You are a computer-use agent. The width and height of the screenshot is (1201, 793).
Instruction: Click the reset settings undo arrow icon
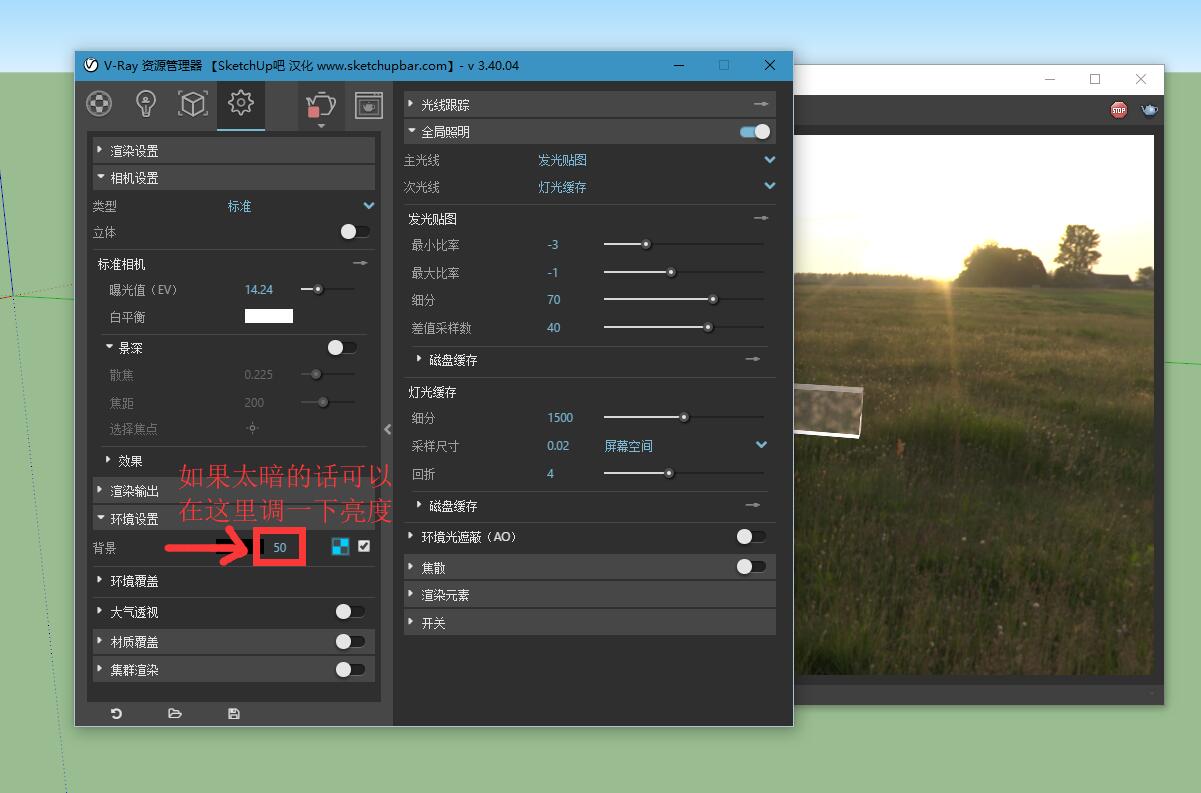[116, 713]
